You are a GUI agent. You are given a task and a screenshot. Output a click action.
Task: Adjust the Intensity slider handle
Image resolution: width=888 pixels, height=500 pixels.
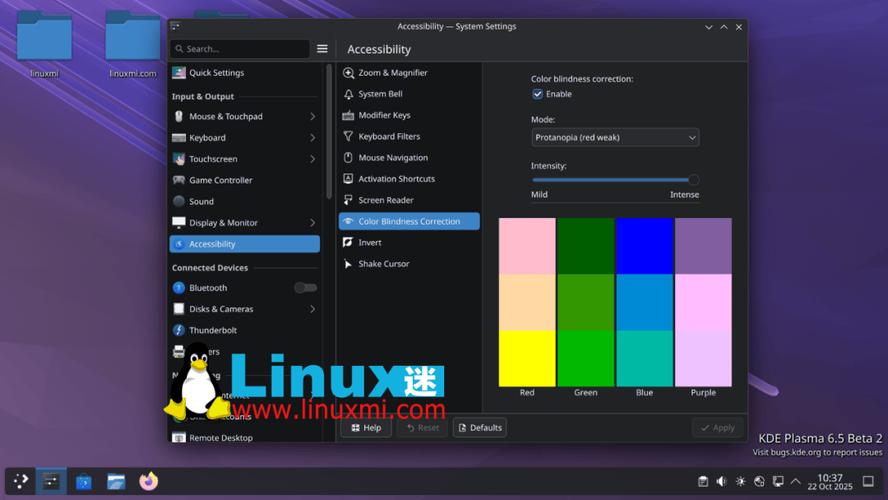[693, 180]
